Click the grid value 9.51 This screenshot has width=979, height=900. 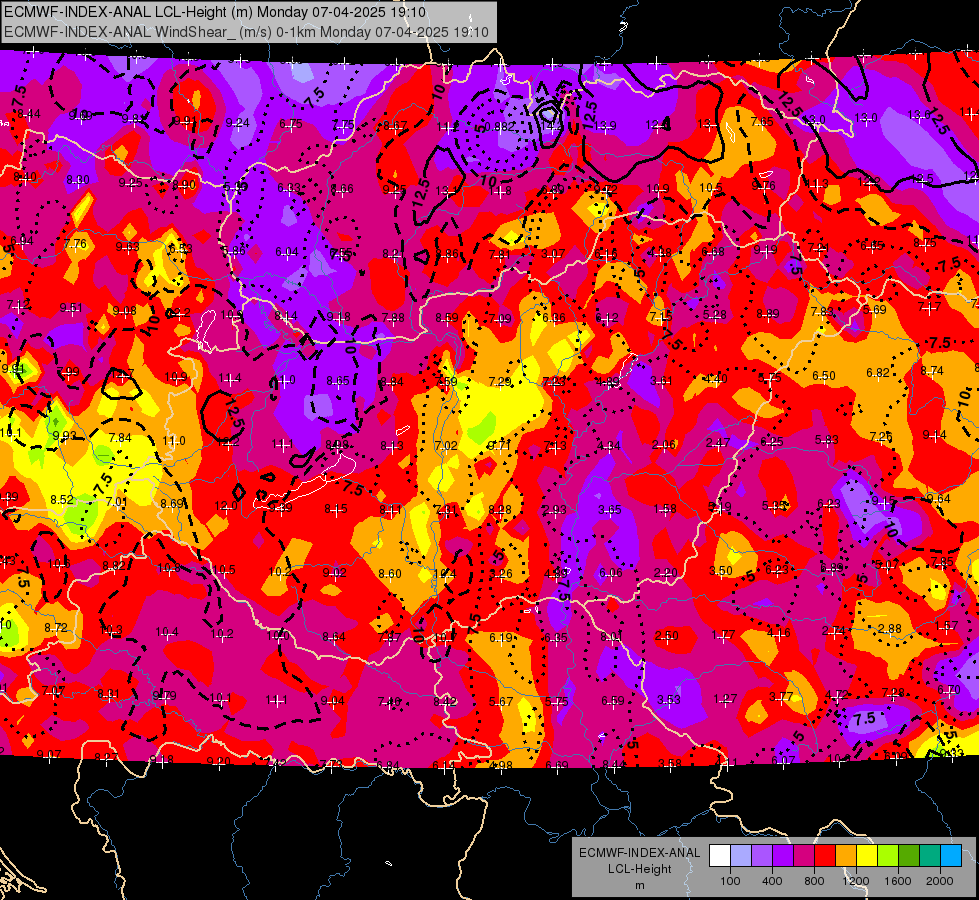pos(71,308)
